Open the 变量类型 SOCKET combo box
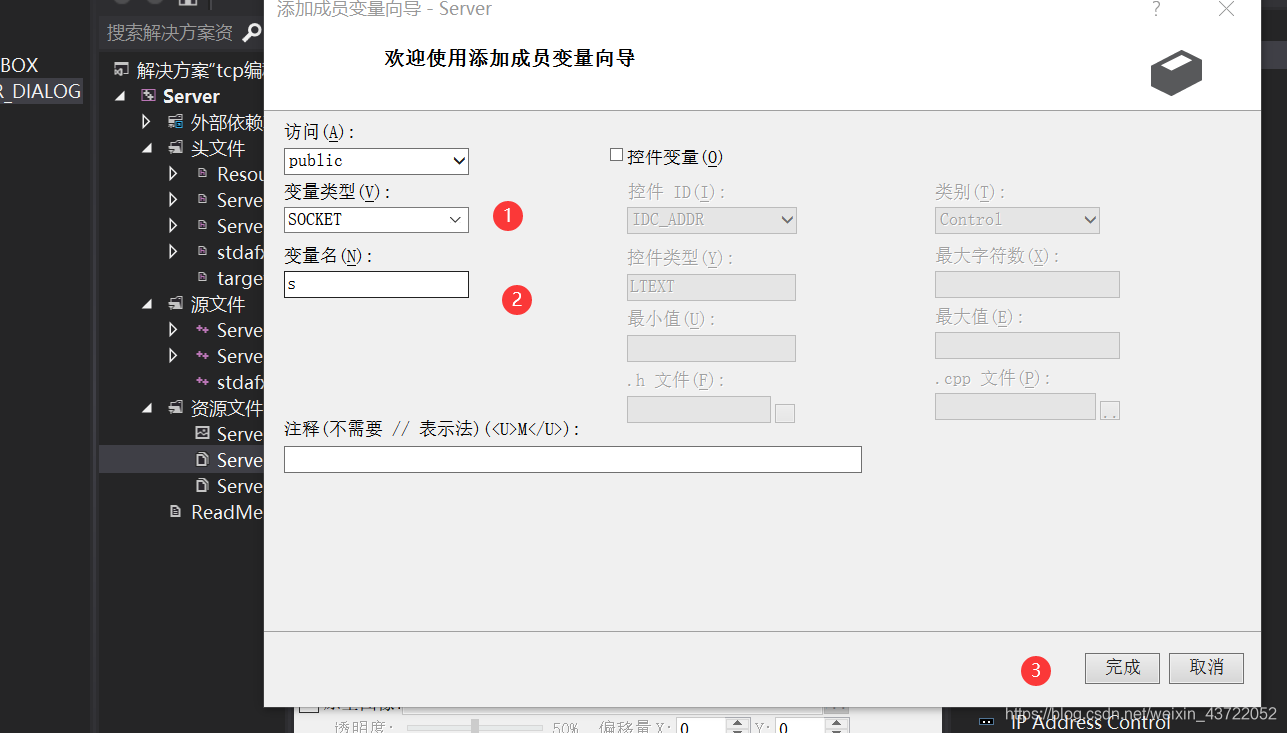The height and width of the screenshot is (733, 1287). (376, 219)
